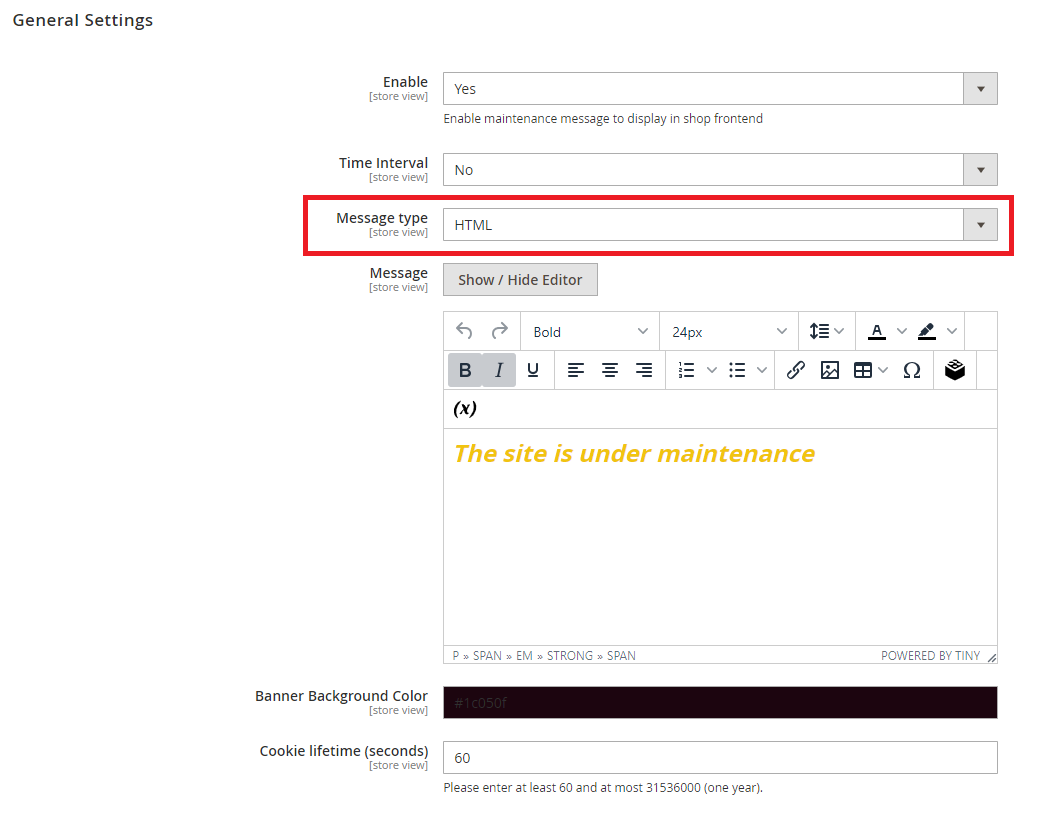Toggle Bold formatting off
Screen dimensions: 1059x821
[x=465, y=370]
